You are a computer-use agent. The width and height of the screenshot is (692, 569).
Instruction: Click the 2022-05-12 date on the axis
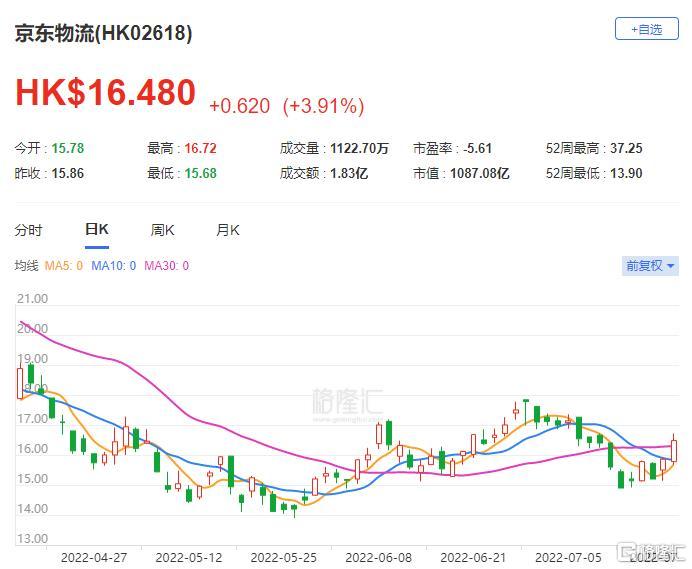(x=189, y=558)
